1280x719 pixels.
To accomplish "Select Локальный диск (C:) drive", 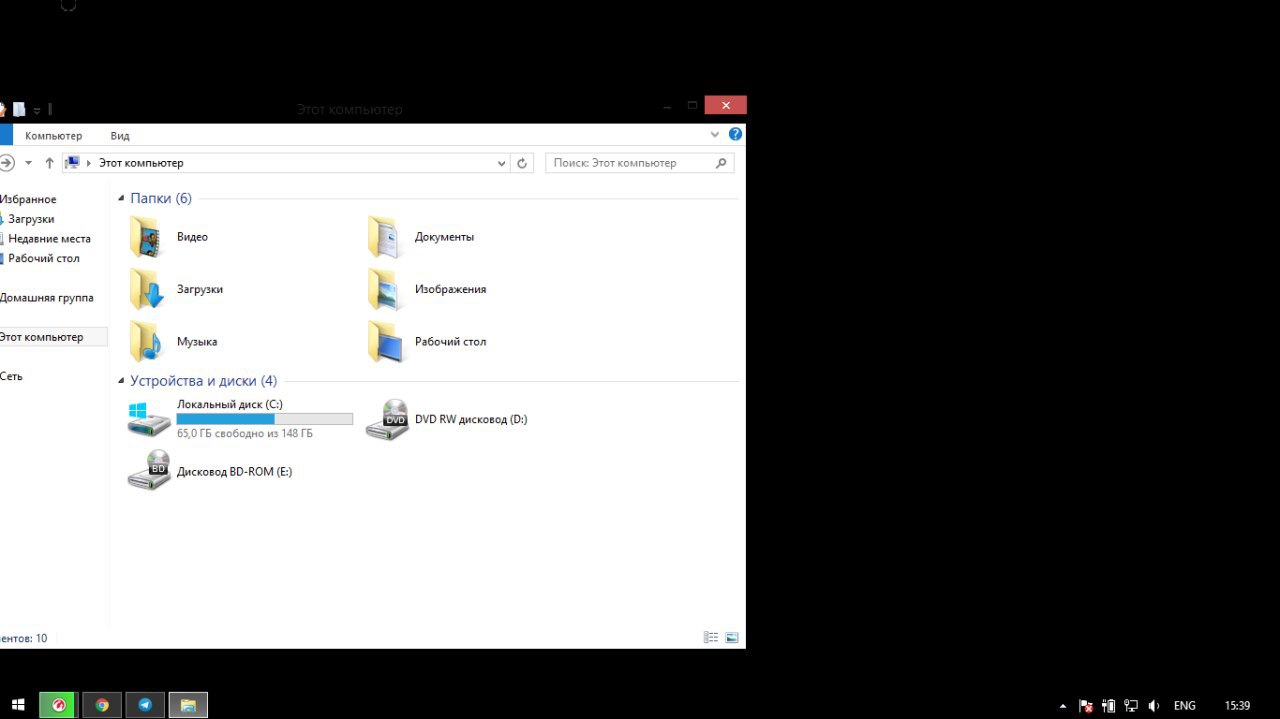I will click(240, 419).
